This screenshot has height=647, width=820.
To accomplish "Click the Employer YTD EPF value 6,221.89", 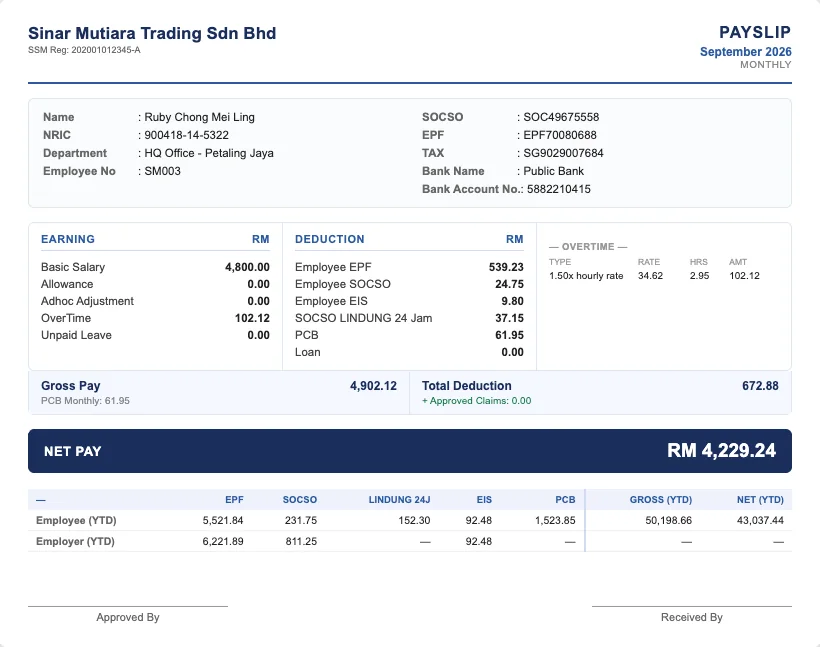I will click(223, 541).
